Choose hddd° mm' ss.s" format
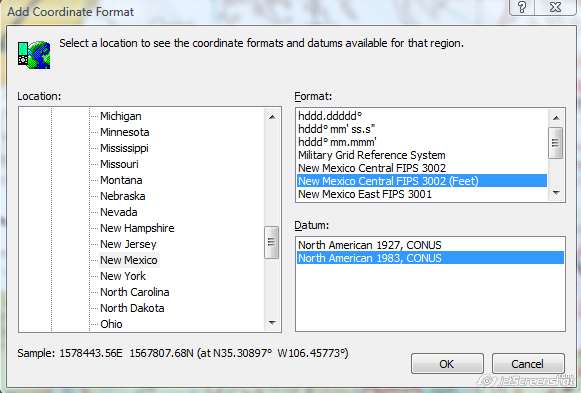This screenshot has width=581, height=393. [x=422, y=129]
